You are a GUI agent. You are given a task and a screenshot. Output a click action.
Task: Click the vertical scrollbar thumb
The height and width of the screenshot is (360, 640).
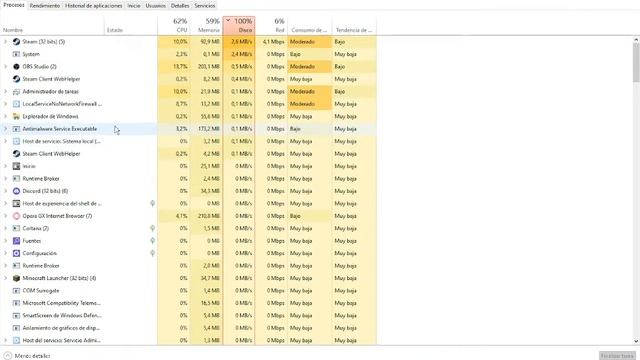pyautogui.click(x=636, y=62)
